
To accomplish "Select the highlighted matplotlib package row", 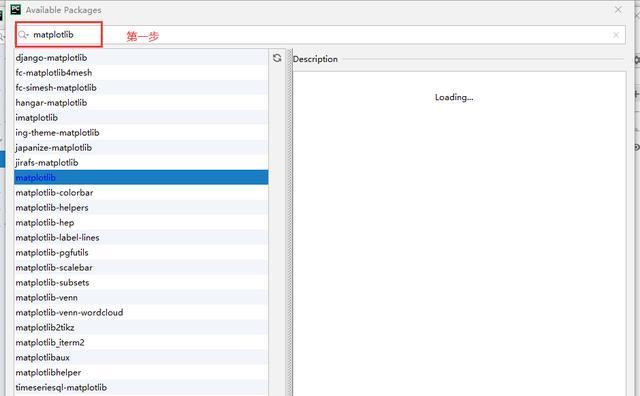I will click(141, 178).
